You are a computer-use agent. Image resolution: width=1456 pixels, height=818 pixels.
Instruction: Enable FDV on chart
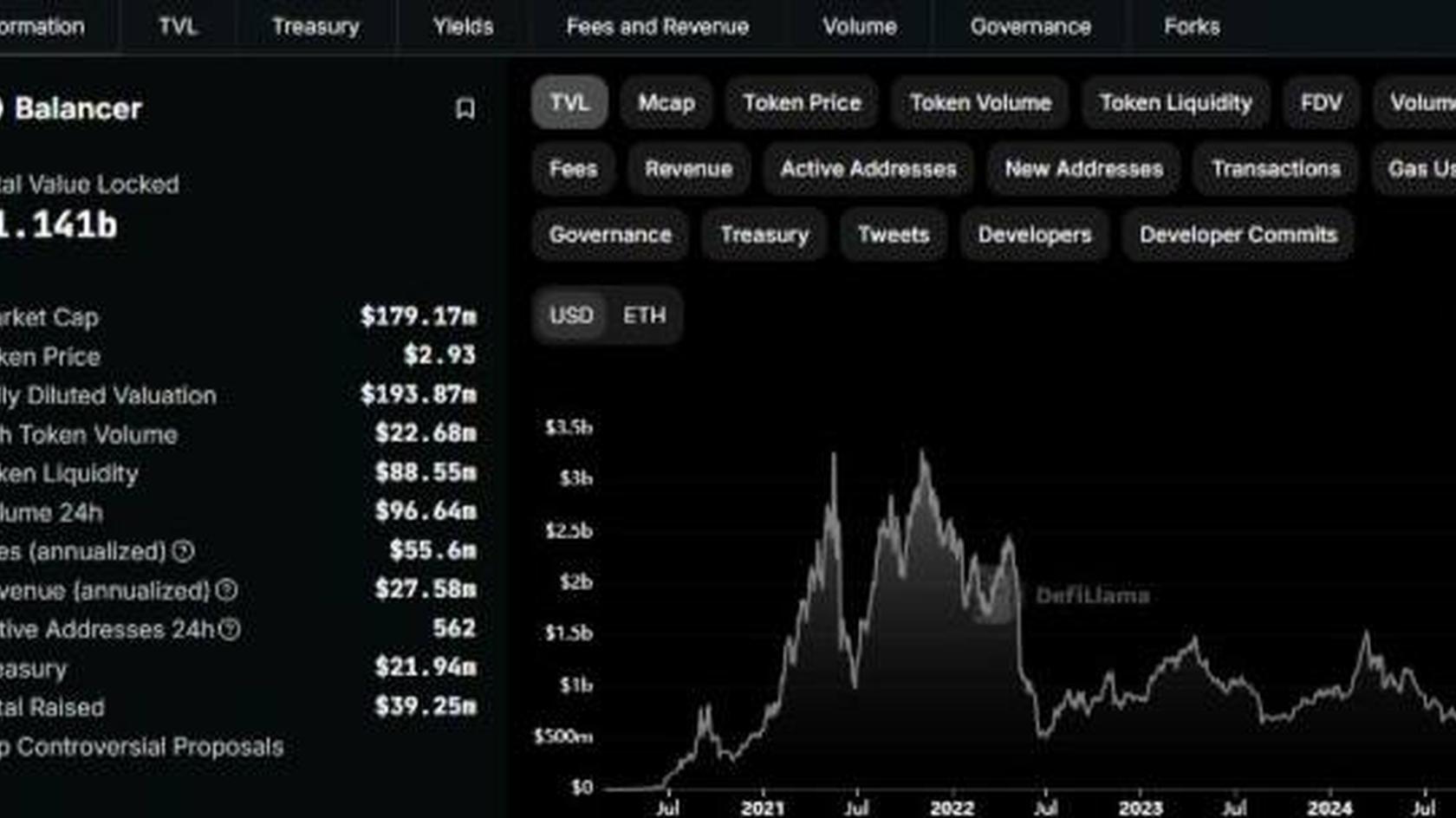pyautogui.click(x=1321, y=102)
